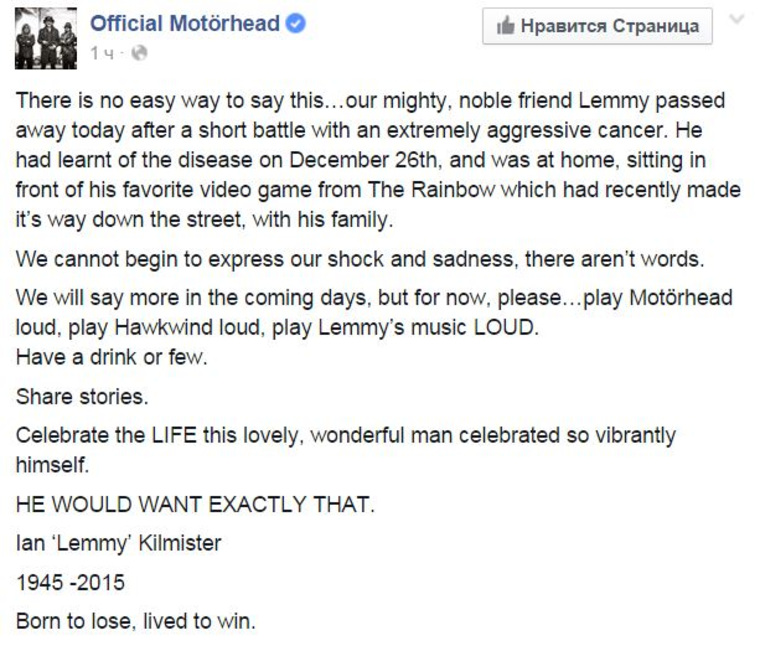Click the "HE WOULD WANT EXACTLY THAT." line

195,504
